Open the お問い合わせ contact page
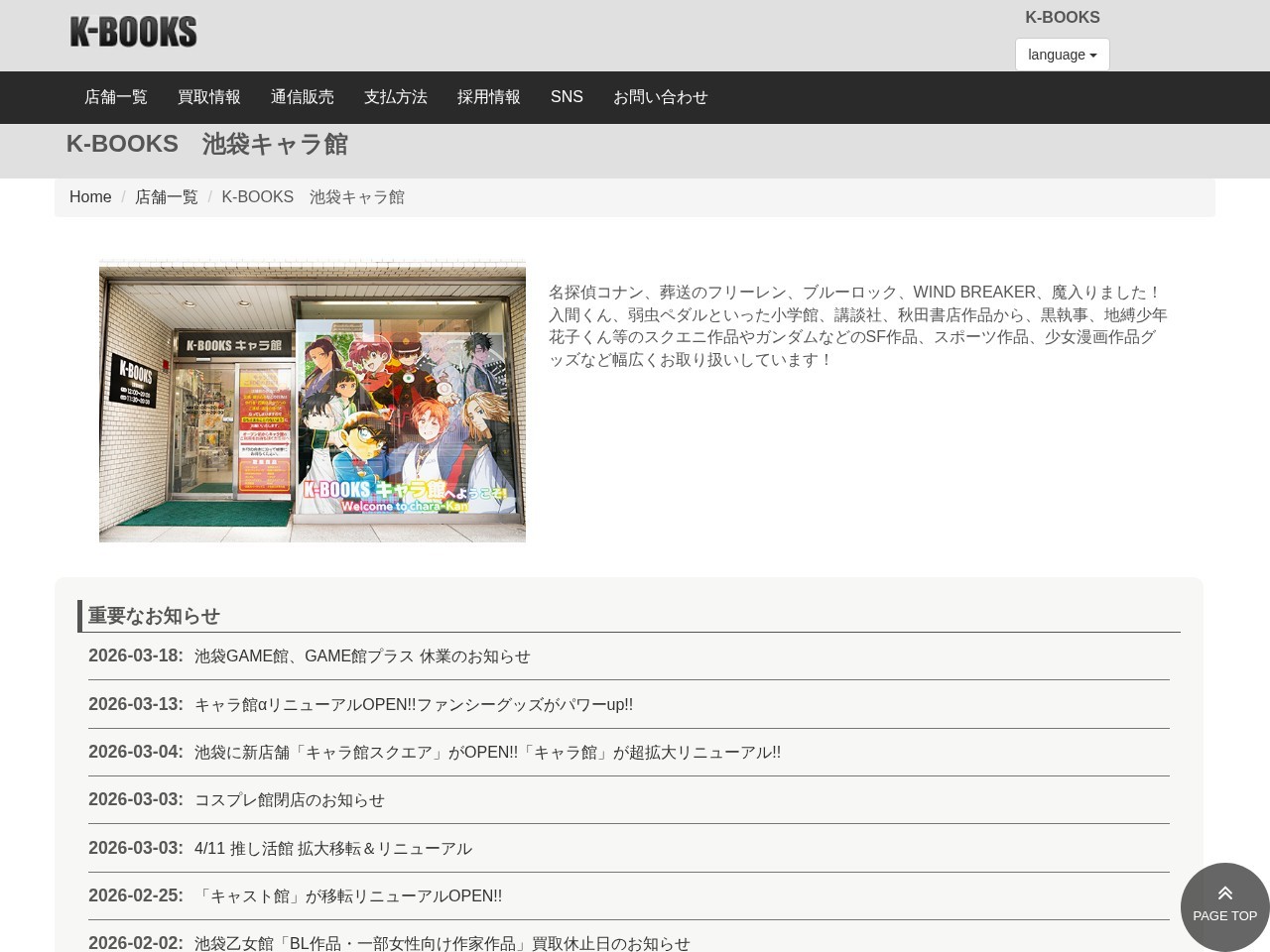Image resolution: width=1270 pixels, height=952 pixels. [x=660, y=96]
